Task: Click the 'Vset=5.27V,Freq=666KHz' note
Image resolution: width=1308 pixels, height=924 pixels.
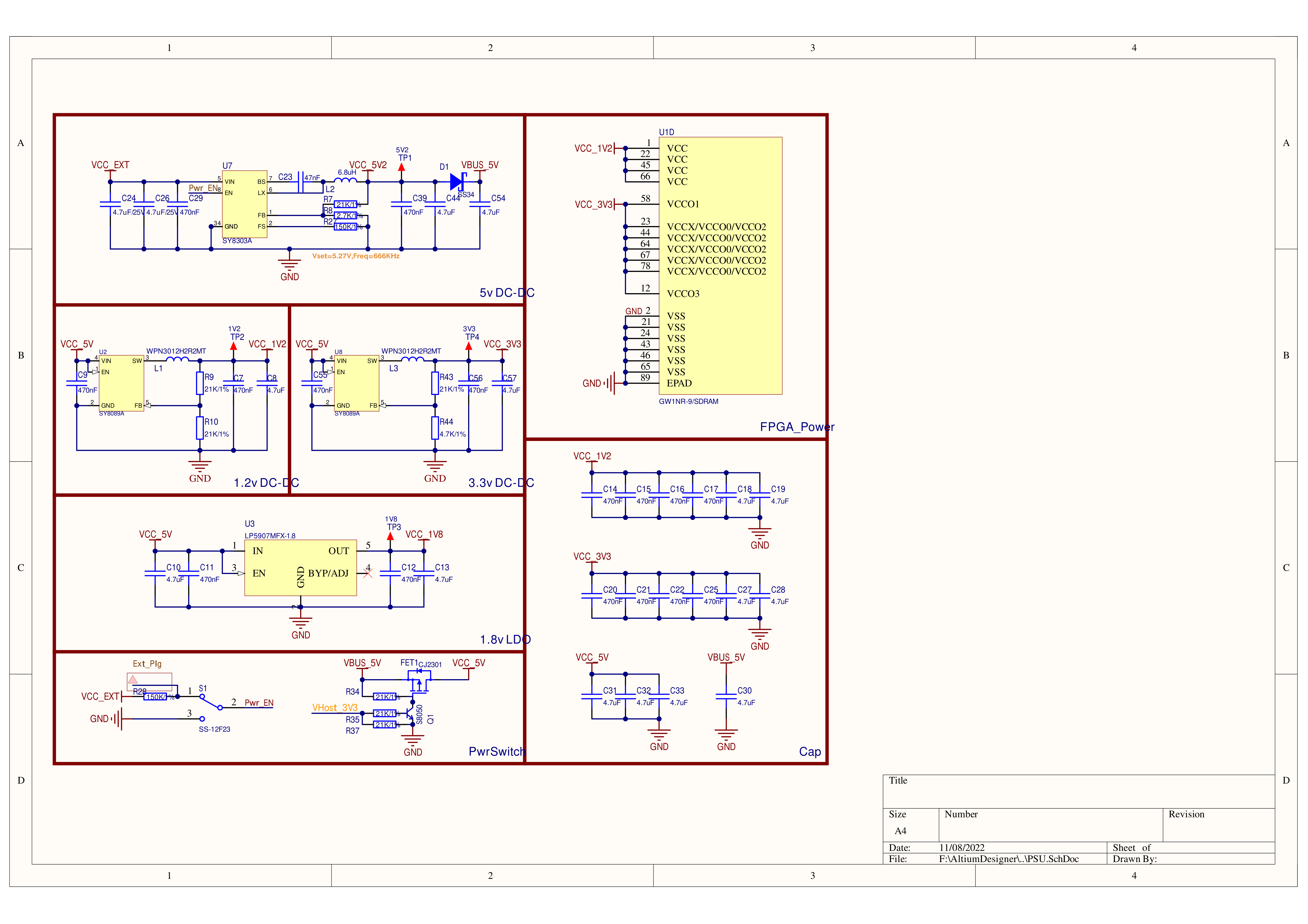Action: click(356, 256)
